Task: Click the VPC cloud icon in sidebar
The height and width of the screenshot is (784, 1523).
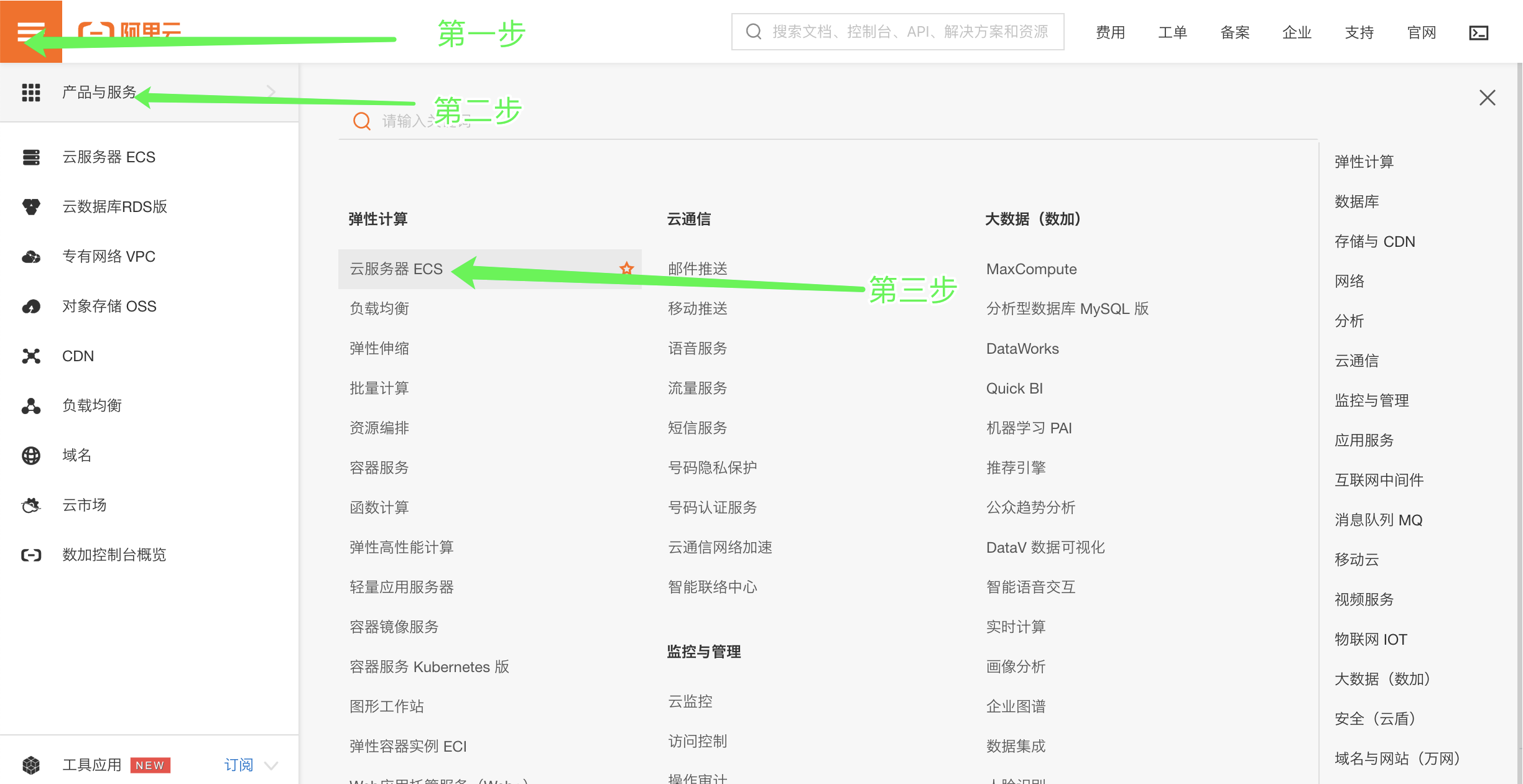Action: (31, 257)
